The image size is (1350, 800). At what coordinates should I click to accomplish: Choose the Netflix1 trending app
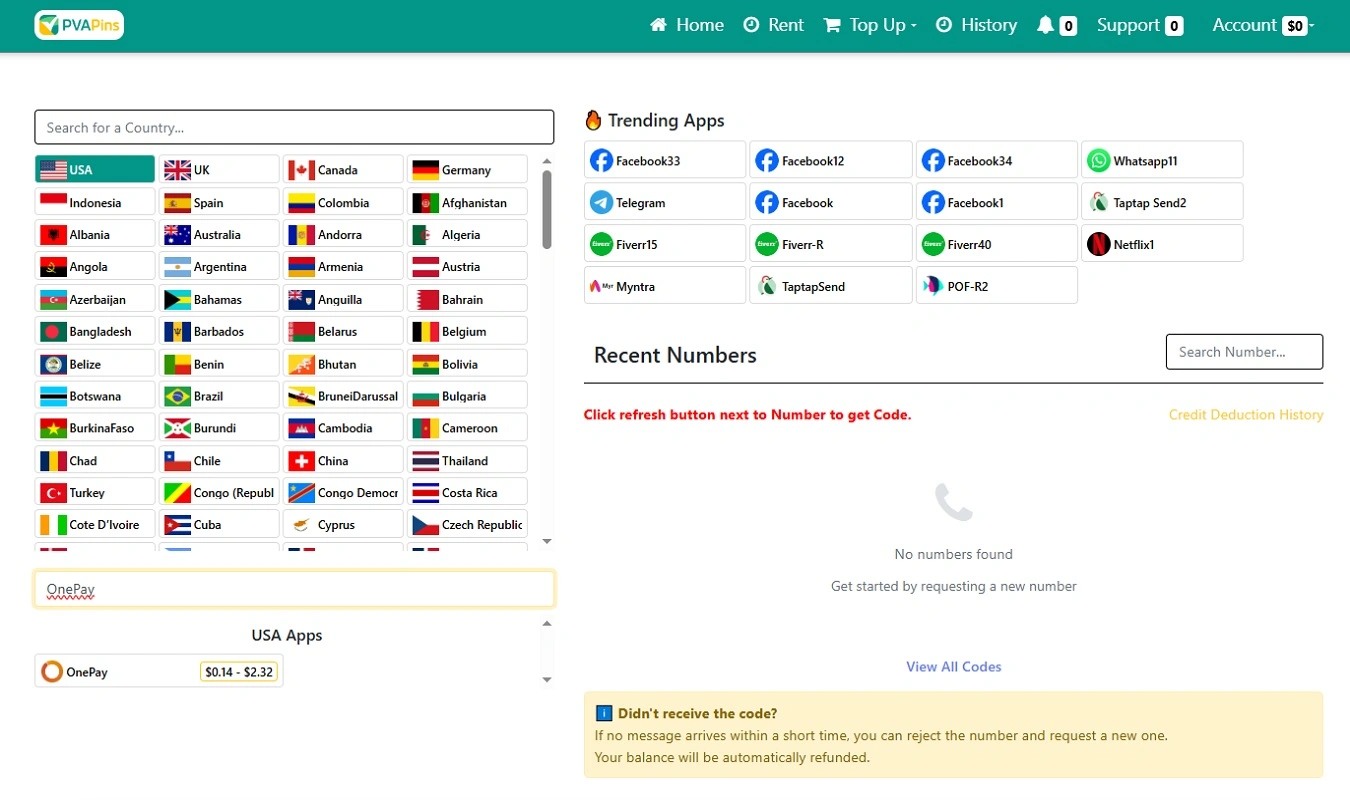coord(1163,244)
